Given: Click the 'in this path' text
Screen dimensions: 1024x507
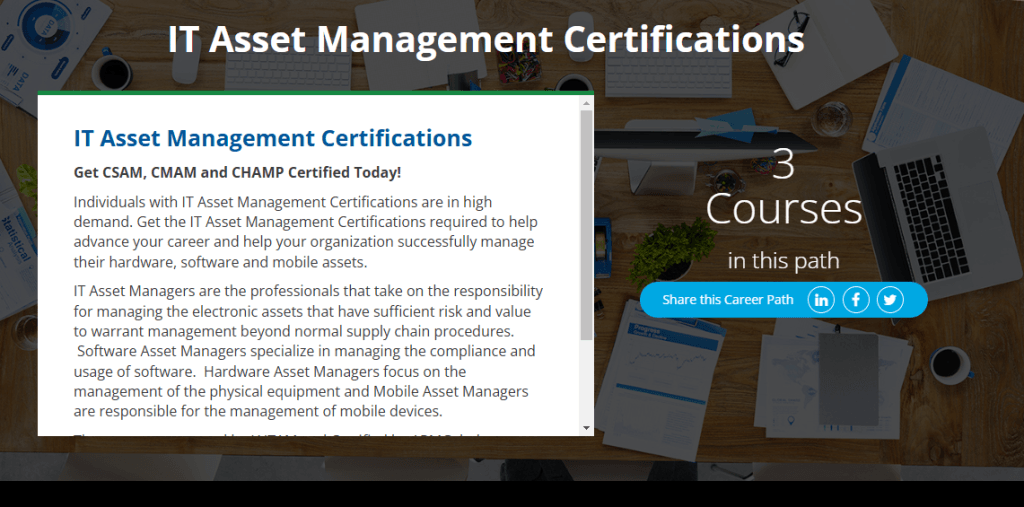Looking at the screenshot, I should pyautogui.click(x=783, y=262).
